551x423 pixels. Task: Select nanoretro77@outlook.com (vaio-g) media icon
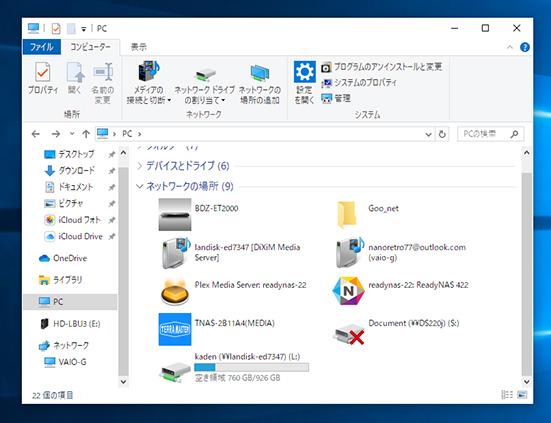tap(349, 253)
